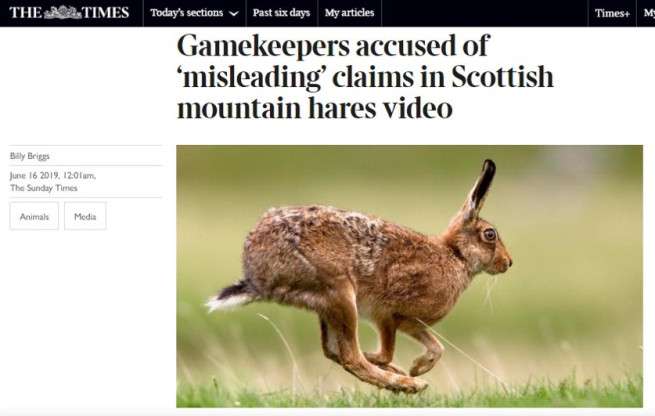Select the Animals topic tag
Screen dimensions: 655x416
(x=34, y=216)
